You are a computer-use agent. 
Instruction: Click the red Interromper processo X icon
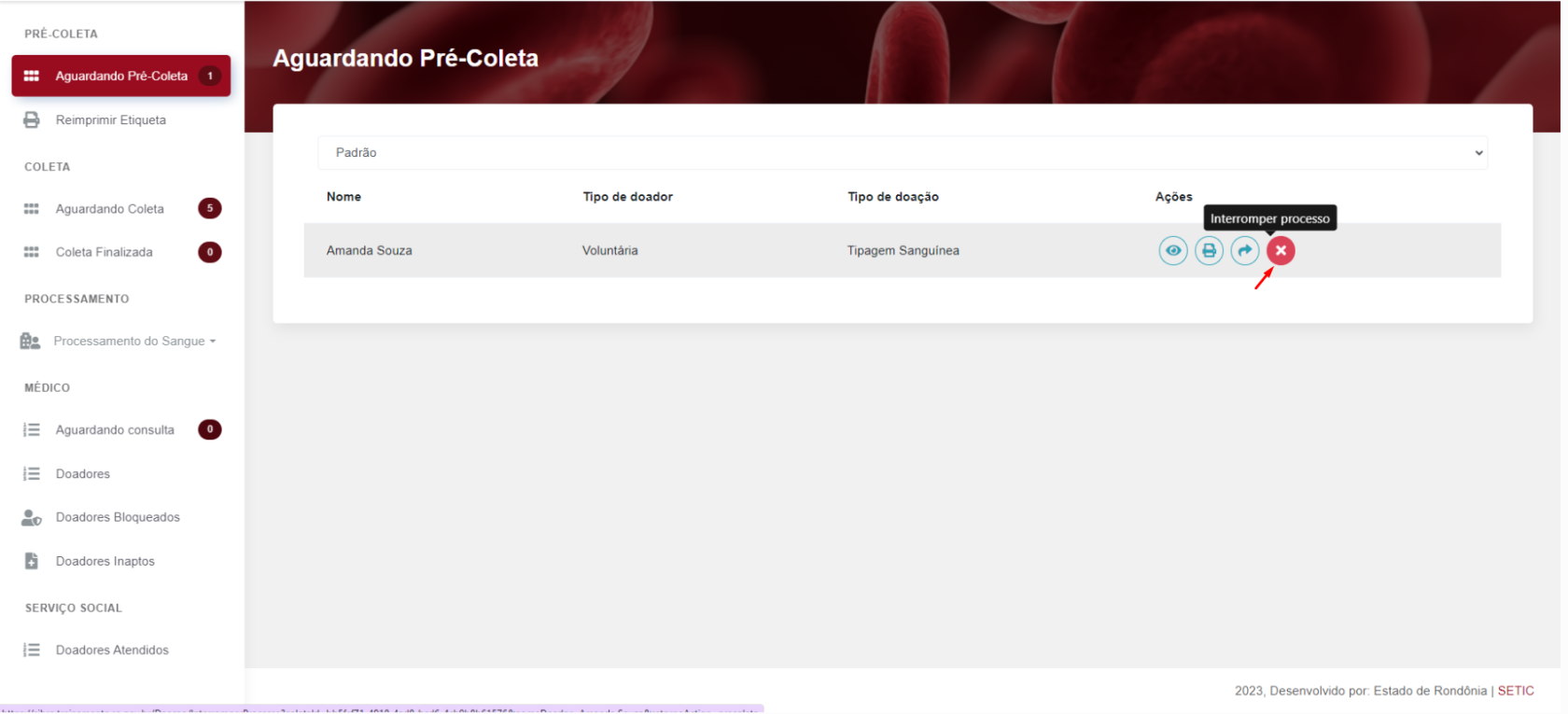click(x=1281, y=250)
